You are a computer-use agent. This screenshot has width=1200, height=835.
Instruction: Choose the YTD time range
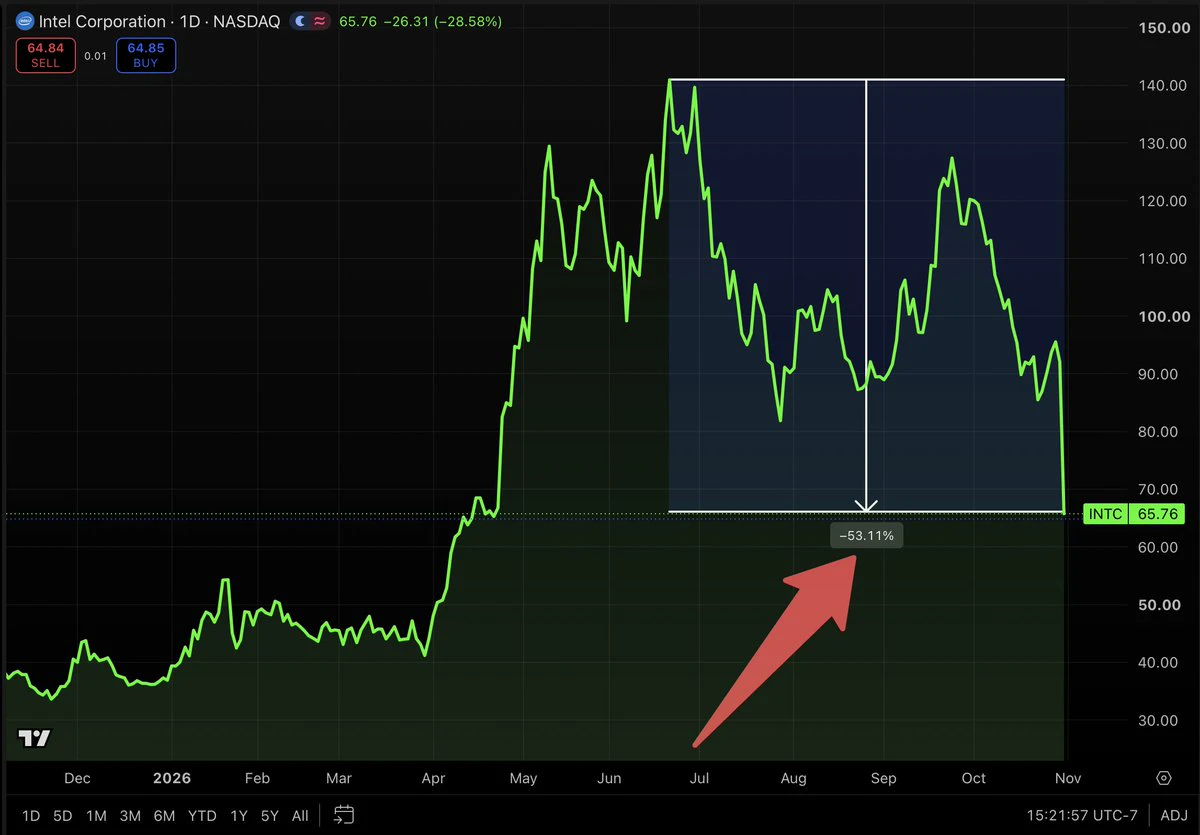pos(203,815)
